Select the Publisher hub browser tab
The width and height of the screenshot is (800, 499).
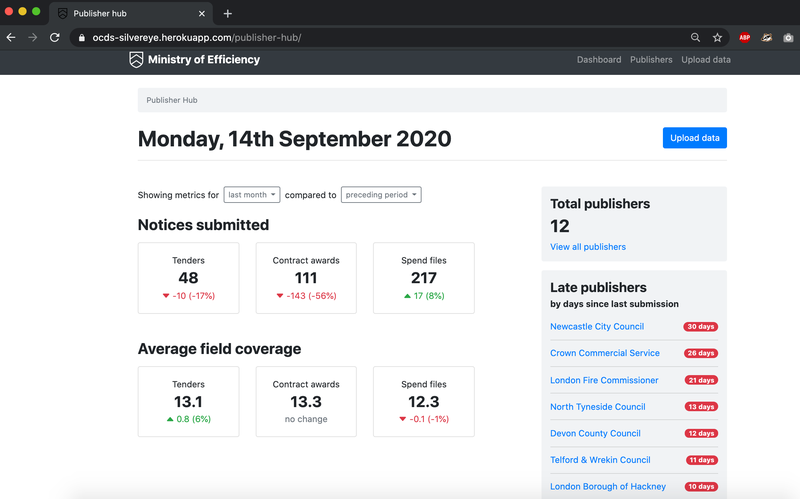(x=131, y=13)
